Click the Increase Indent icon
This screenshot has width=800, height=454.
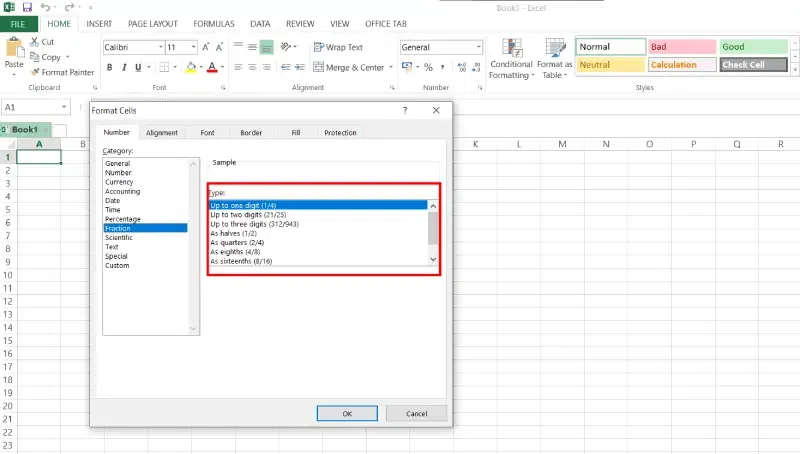[x=300, y=67]
